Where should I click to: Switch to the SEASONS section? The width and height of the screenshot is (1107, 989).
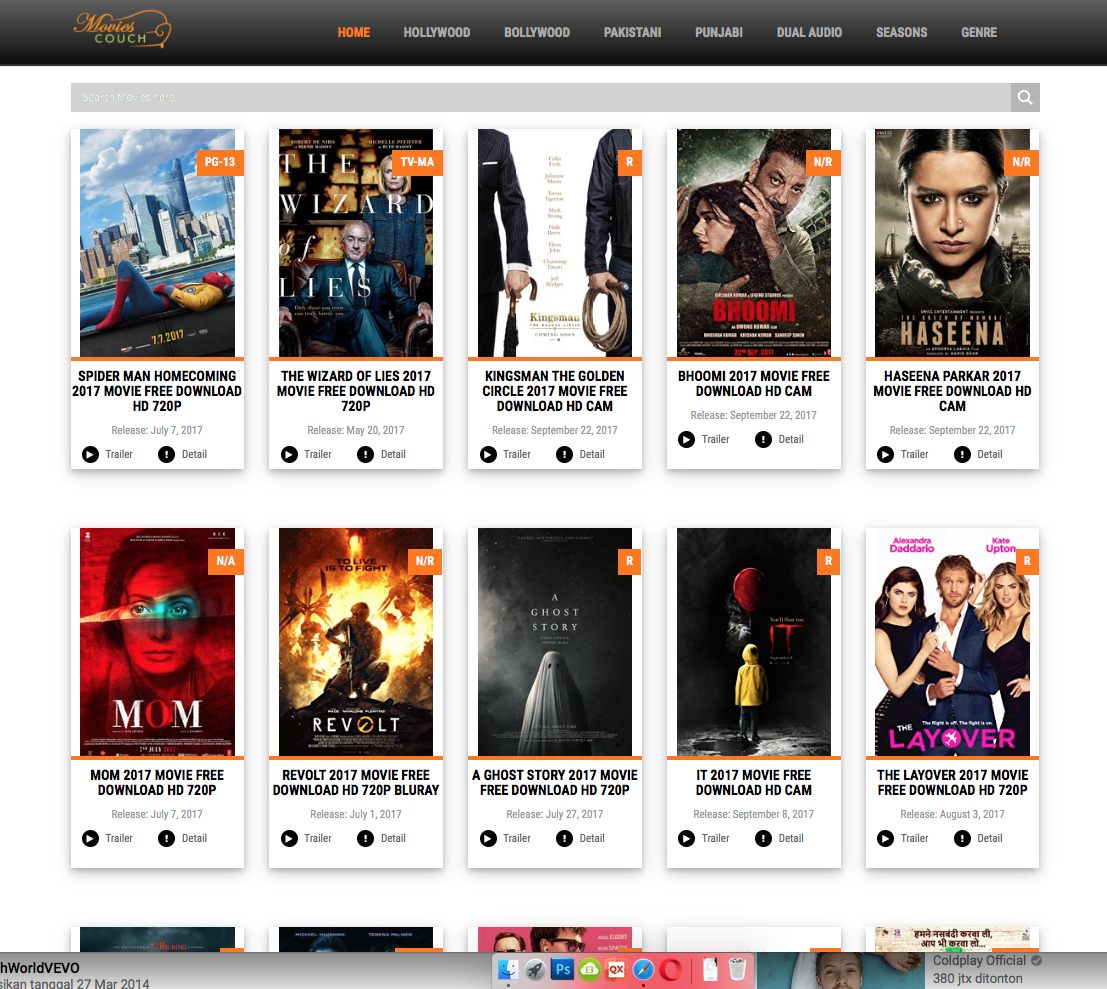click(901, 32)
